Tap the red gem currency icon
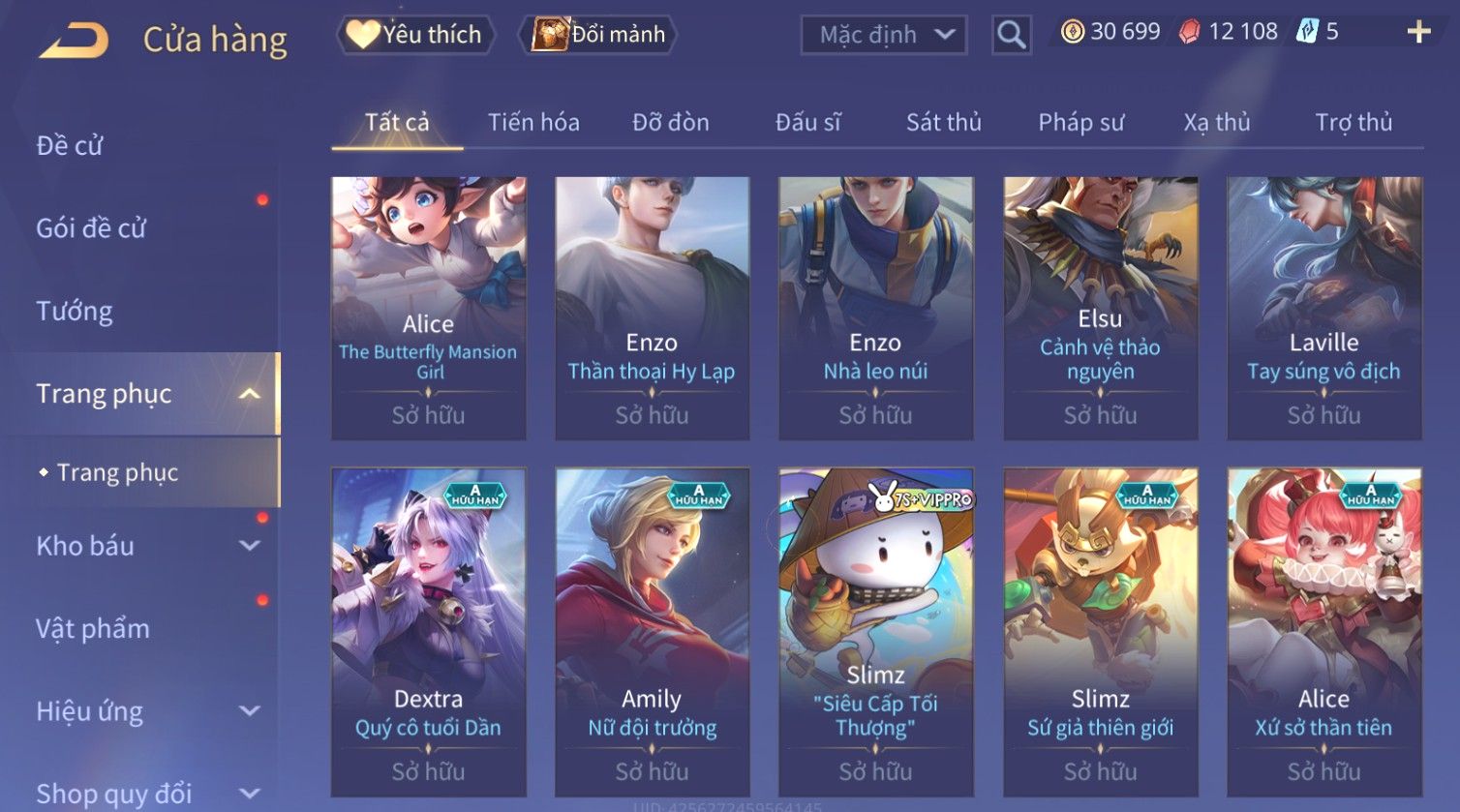 (x=1188, y=32)
